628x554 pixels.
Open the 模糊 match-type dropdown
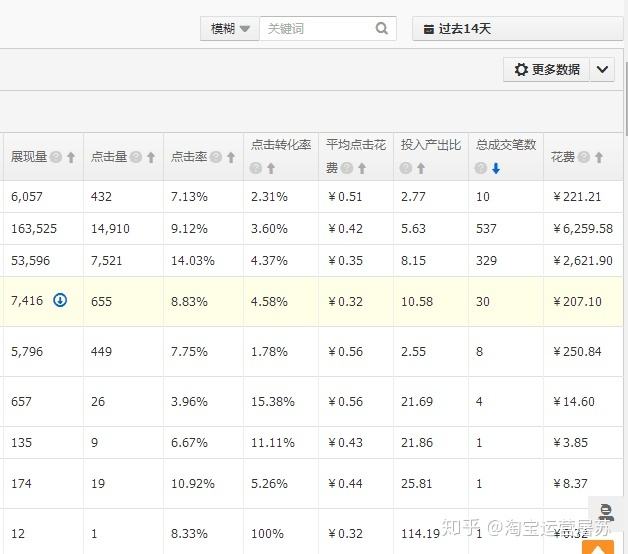(x=229, y=29)
